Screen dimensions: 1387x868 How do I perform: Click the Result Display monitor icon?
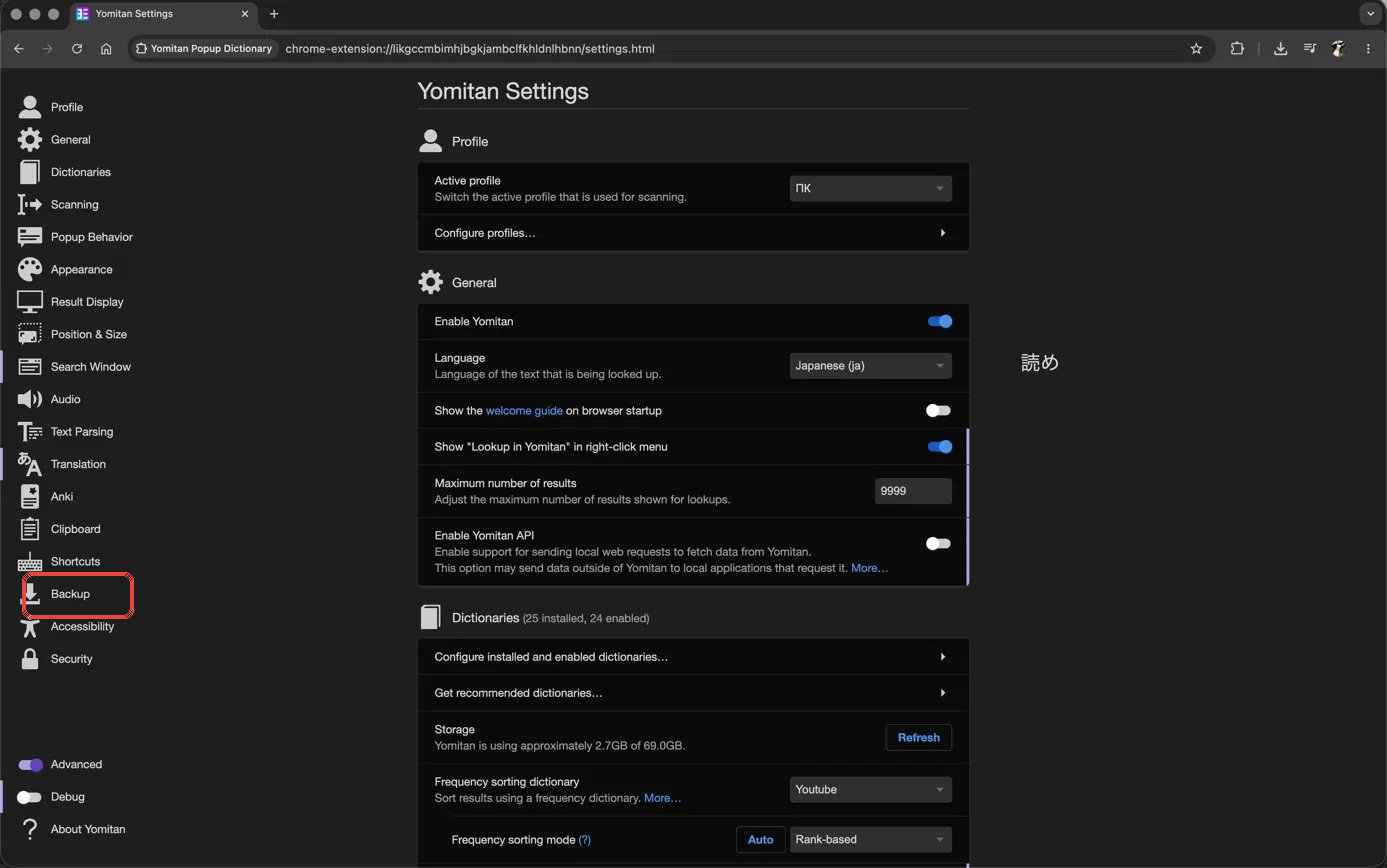point(30,302)
